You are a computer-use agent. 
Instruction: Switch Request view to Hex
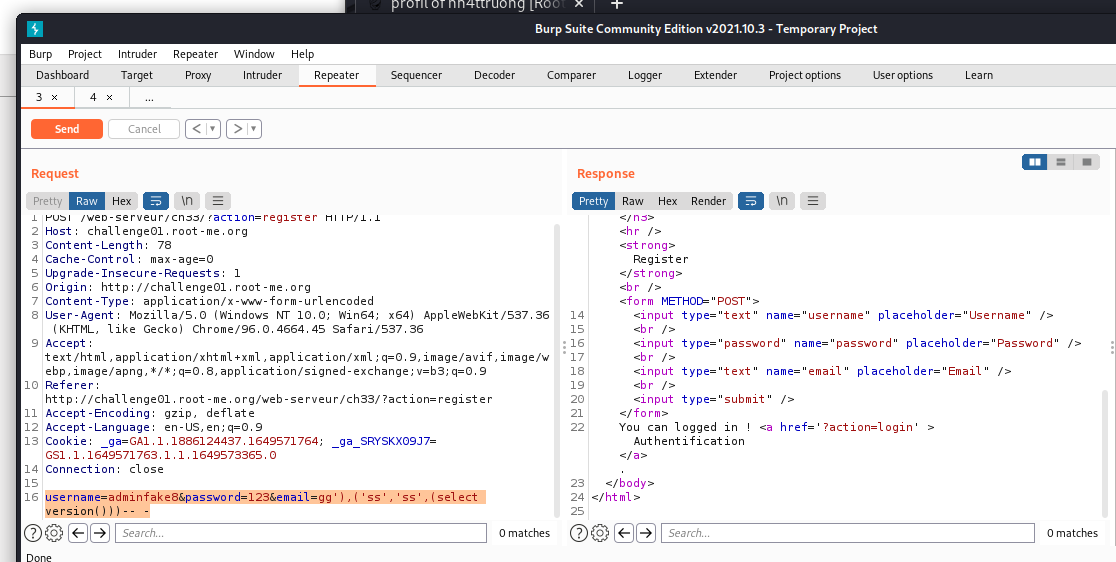[122, 201]
